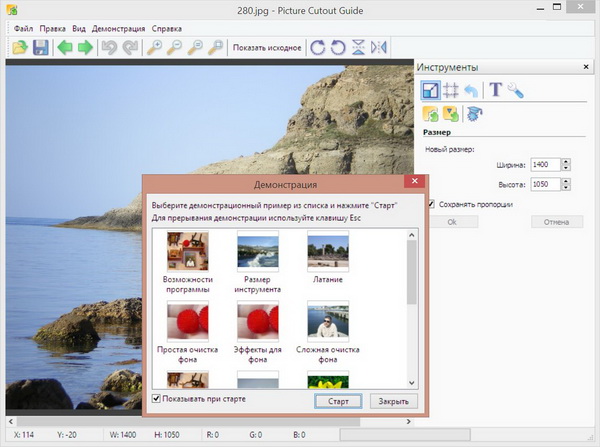Select the Text tool (T icon)
This screenshot has width=600, height=447.
point(494,90)
